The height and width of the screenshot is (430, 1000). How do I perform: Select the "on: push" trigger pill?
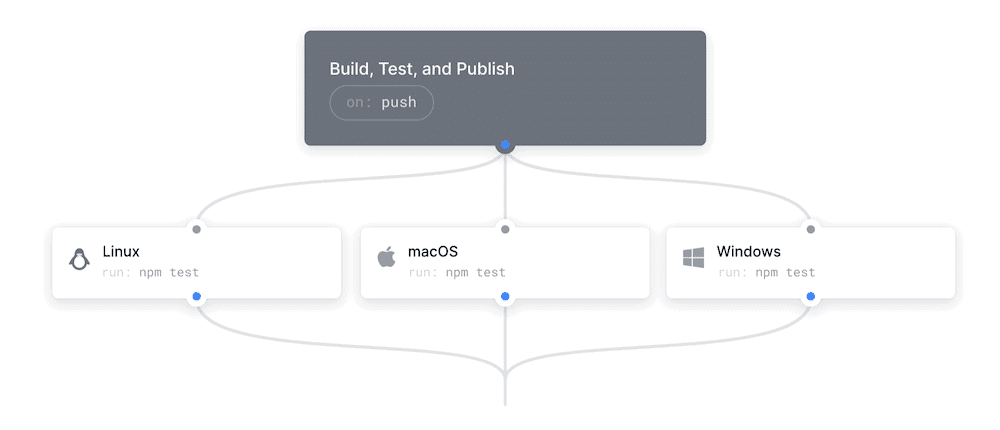coord(381,103)
